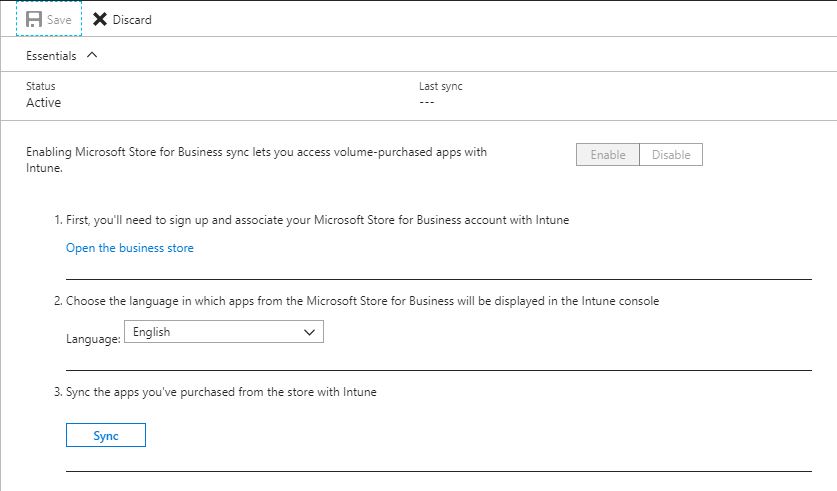Click the Discard X icon

click(x=100, y=19)
